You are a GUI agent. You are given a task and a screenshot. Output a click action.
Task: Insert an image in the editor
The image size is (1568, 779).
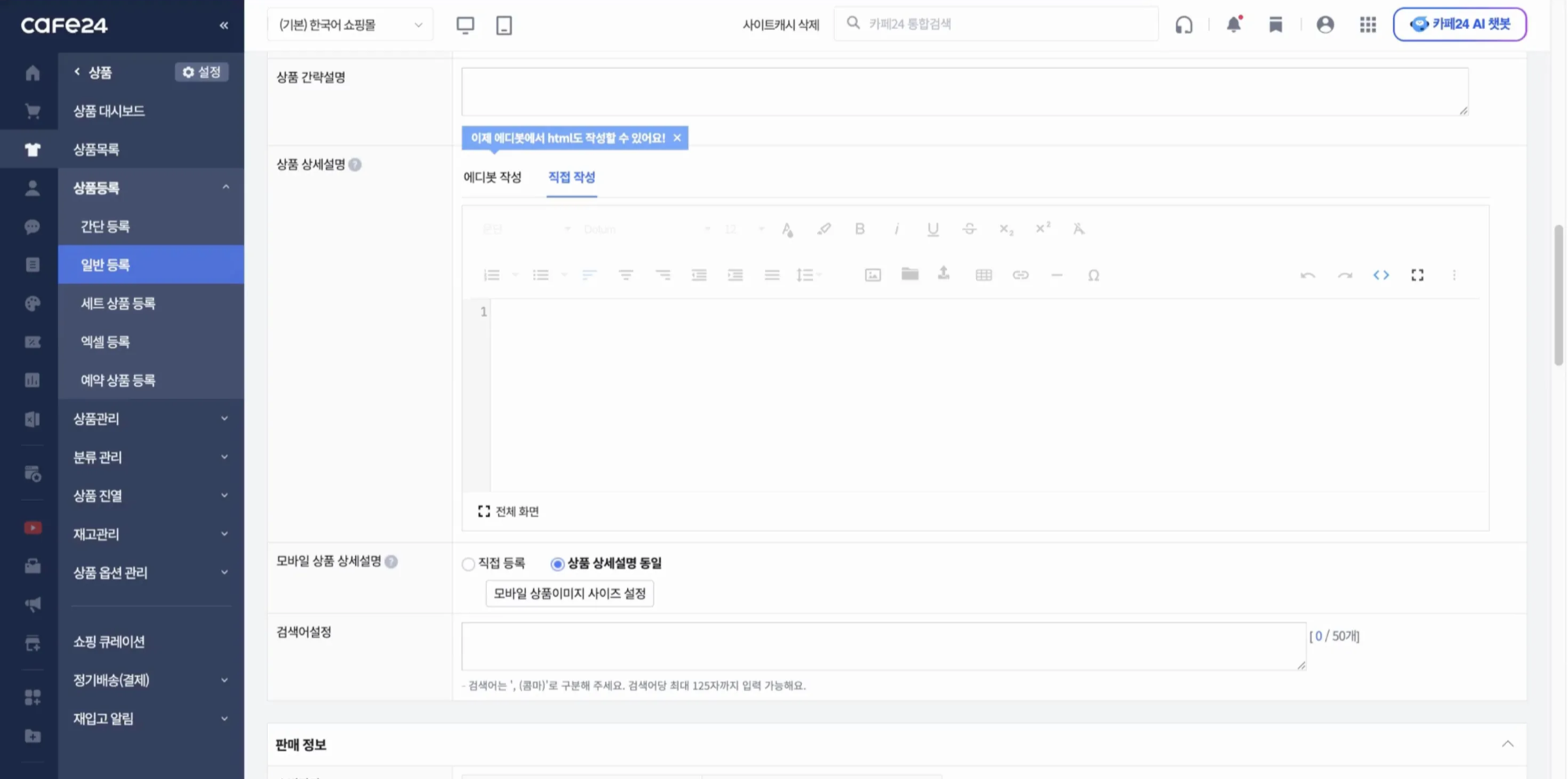[x=872, y=275]
